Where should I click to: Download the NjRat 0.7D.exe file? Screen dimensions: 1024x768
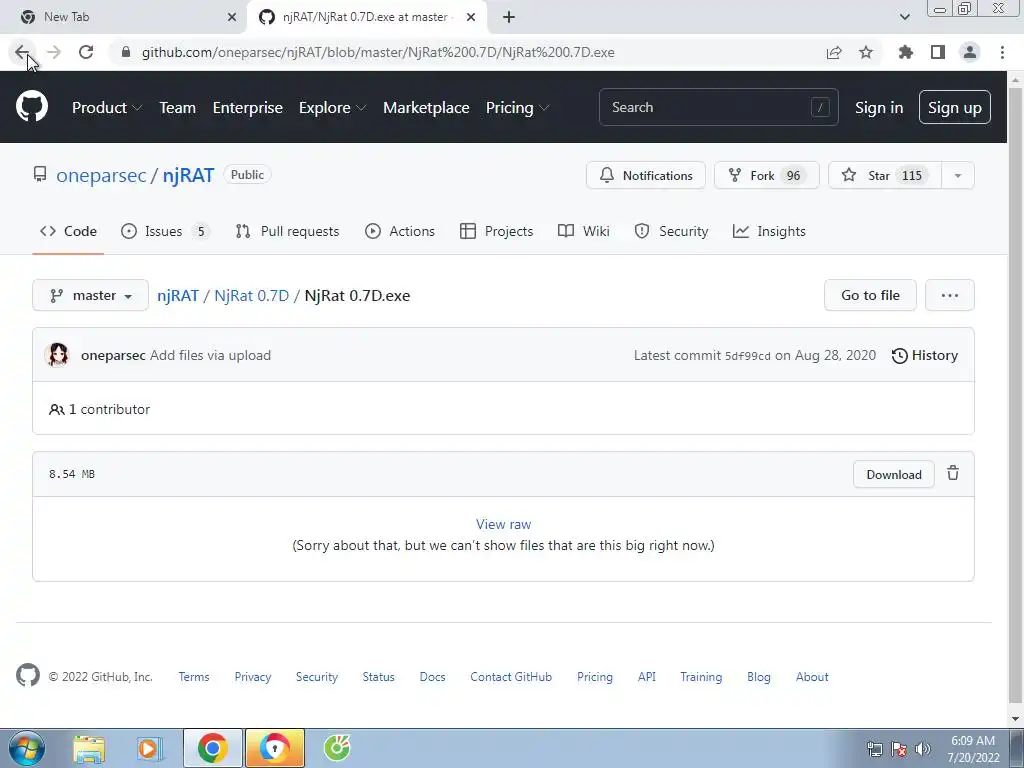pos(893,474)
